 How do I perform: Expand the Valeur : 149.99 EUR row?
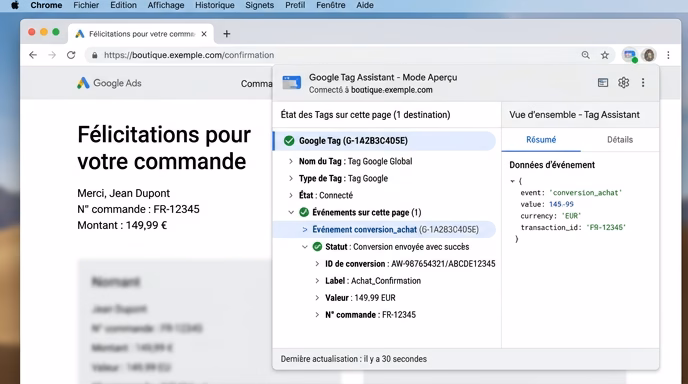(317, 298)
